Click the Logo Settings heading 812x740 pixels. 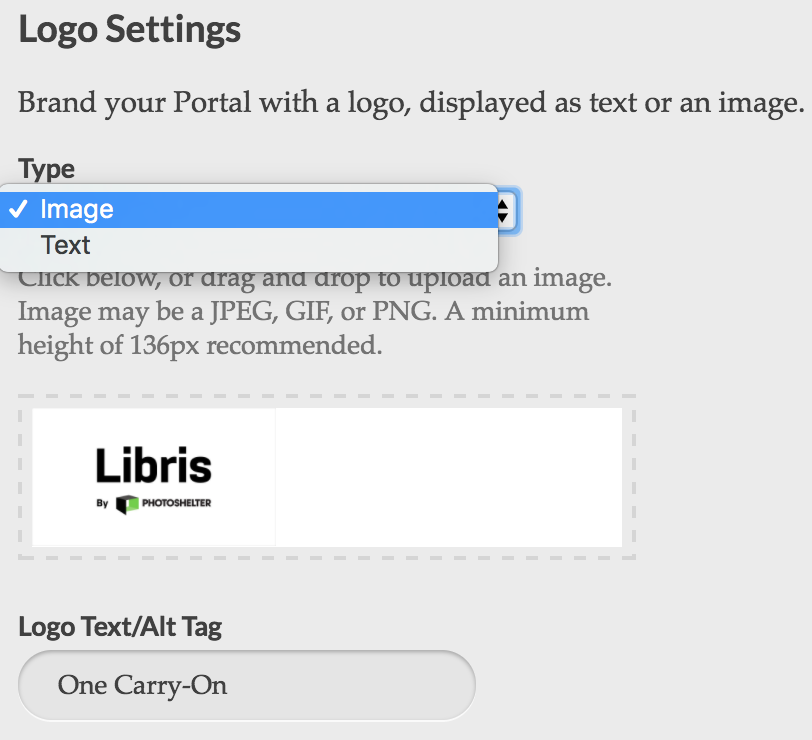click(x=129, y=30)
